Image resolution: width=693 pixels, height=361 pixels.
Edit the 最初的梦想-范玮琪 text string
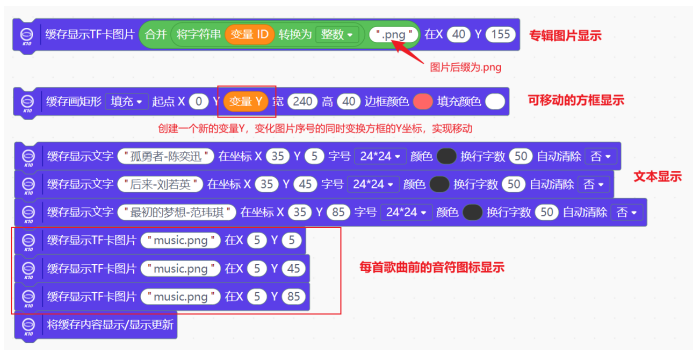[177, 212]
